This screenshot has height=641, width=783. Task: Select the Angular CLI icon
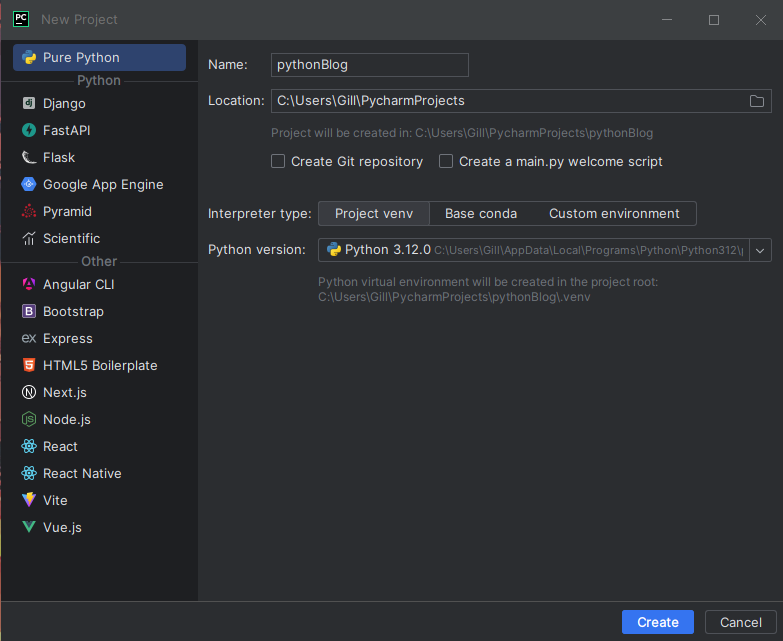29,284
